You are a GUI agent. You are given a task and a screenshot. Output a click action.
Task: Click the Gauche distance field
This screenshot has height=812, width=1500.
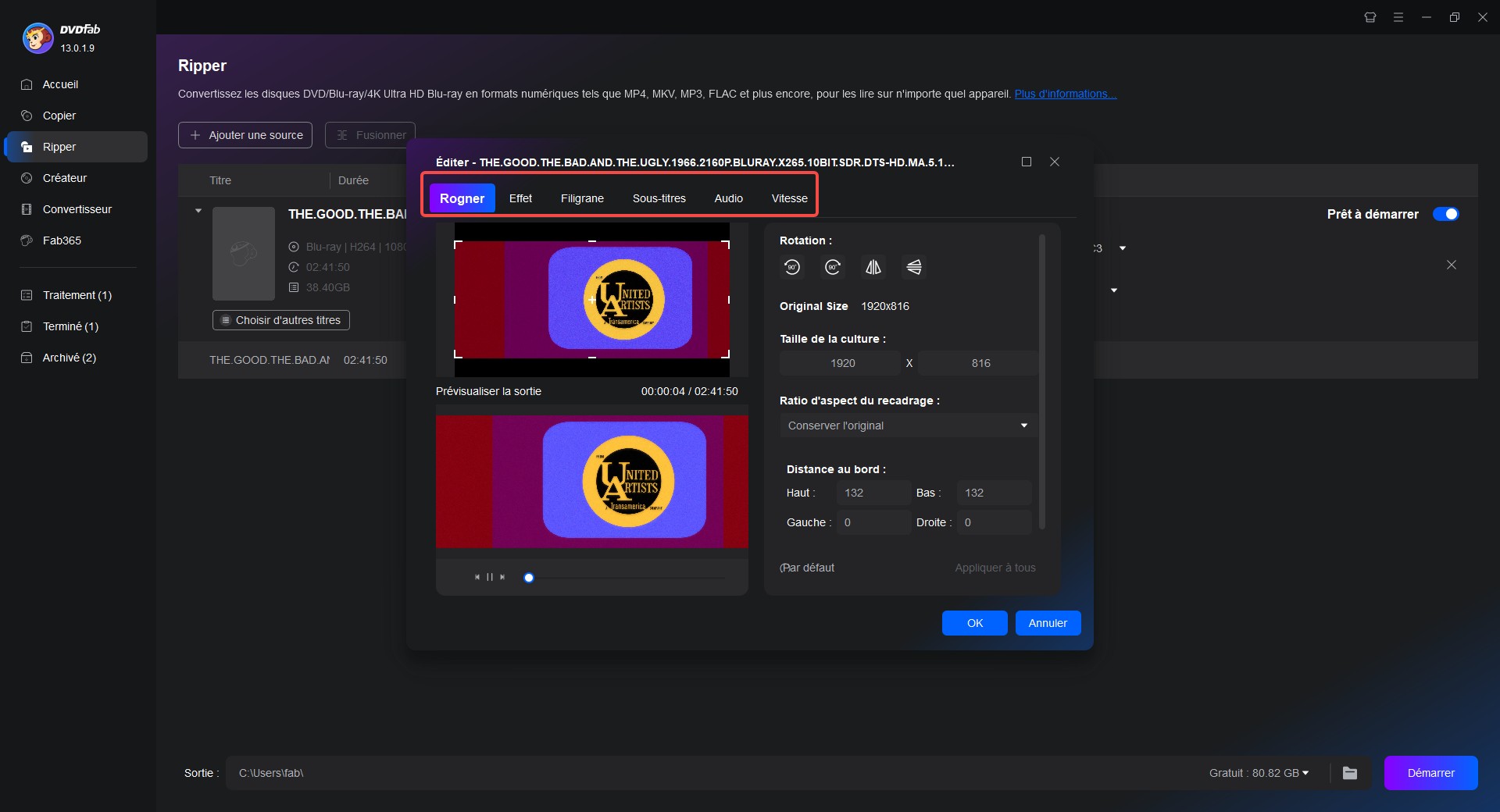click(873, 522)
